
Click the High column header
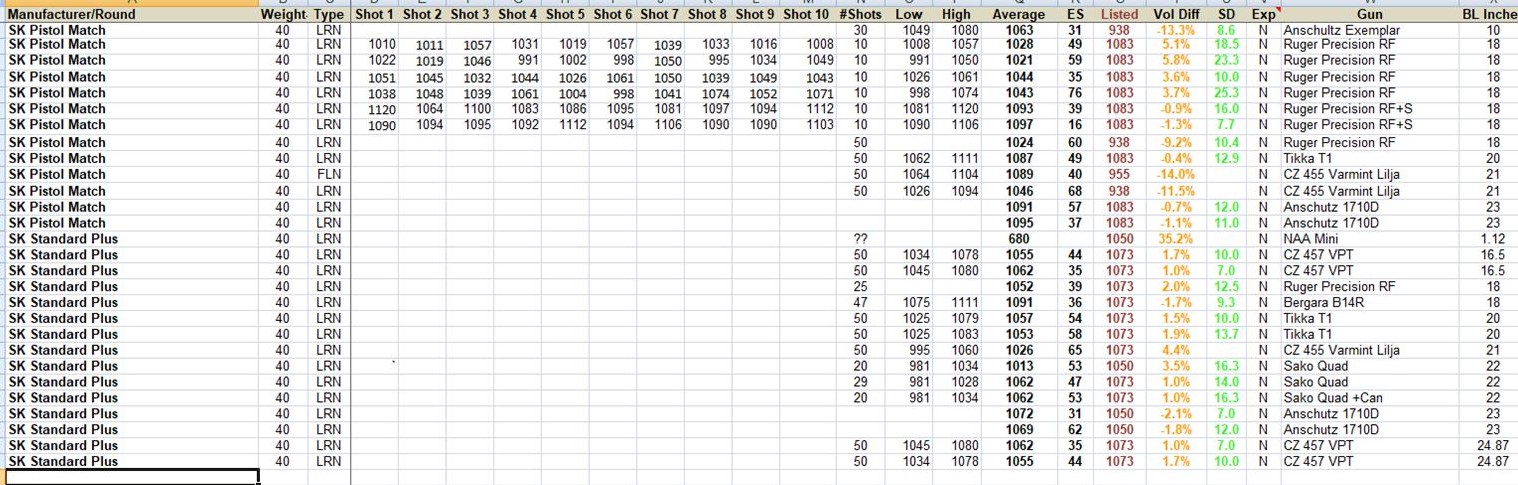coord(958,15)
